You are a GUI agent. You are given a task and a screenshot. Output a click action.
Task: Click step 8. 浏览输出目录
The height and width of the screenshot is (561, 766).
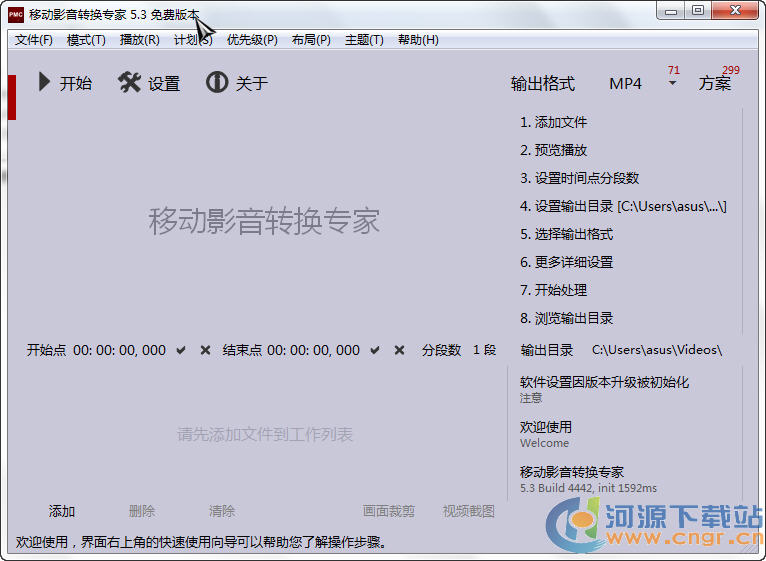point(567,318)
